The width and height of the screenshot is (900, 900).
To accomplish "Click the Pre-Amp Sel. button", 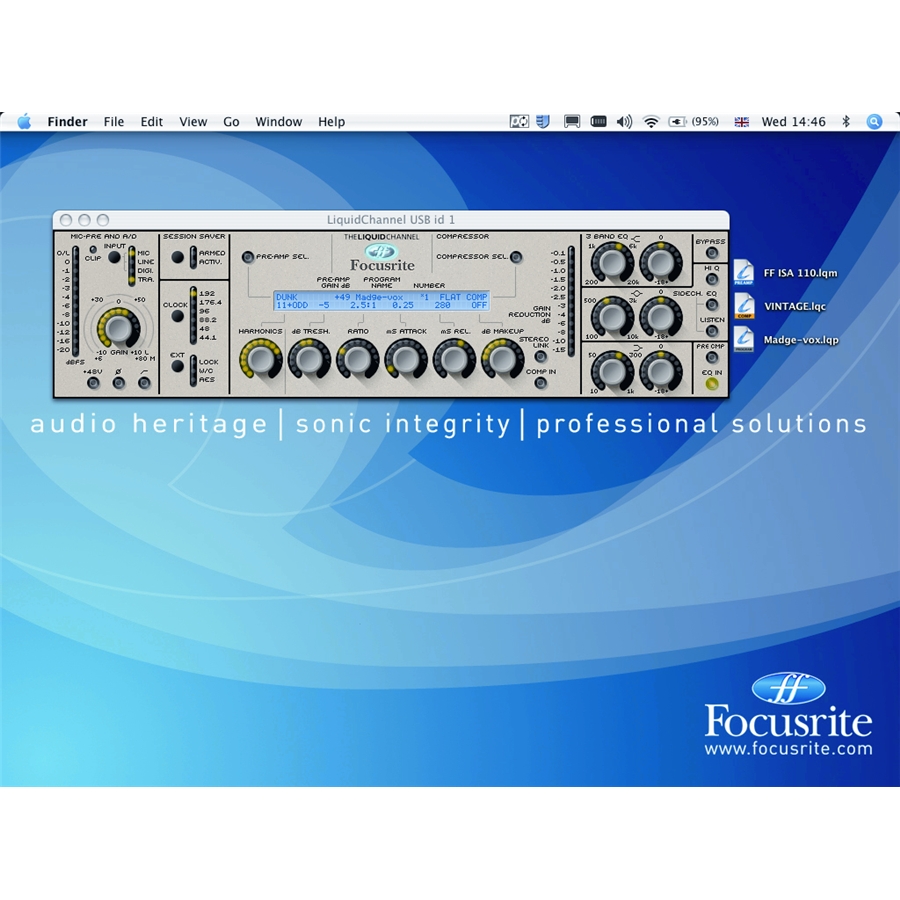I will [x=247, y=257].
